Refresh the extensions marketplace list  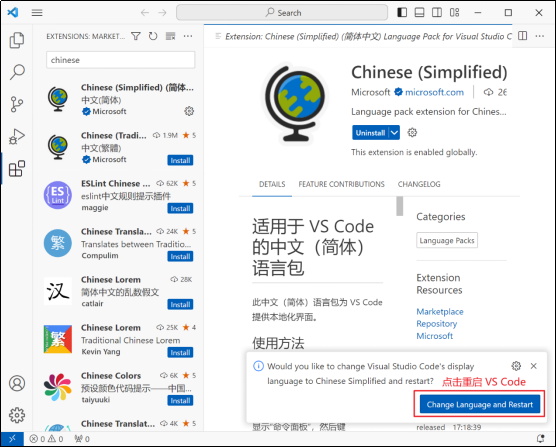[153, 36]
